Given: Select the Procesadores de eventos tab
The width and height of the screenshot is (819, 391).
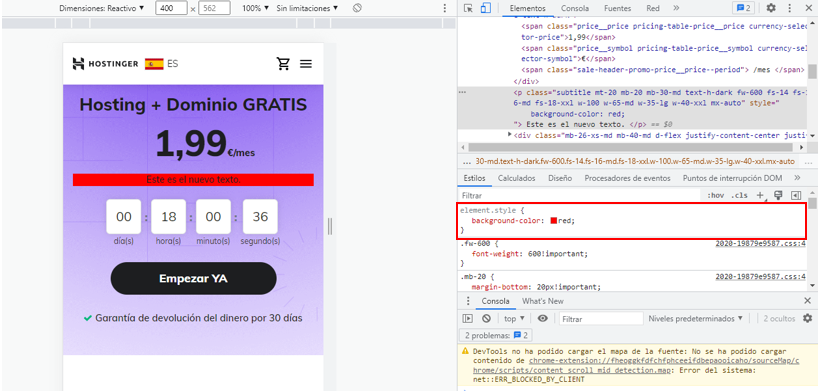Looking at the screenshot, I should [627, 178].
